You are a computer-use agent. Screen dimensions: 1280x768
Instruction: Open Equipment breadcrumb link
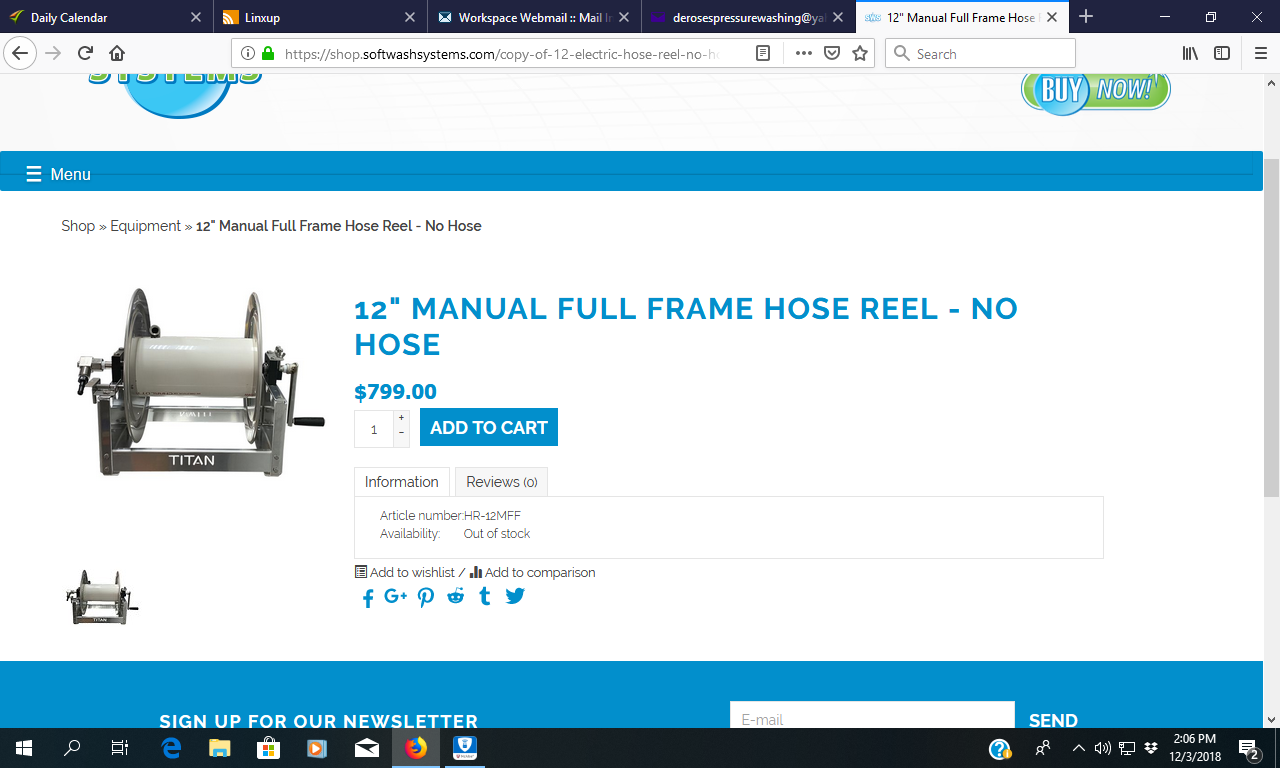point(145,226)
